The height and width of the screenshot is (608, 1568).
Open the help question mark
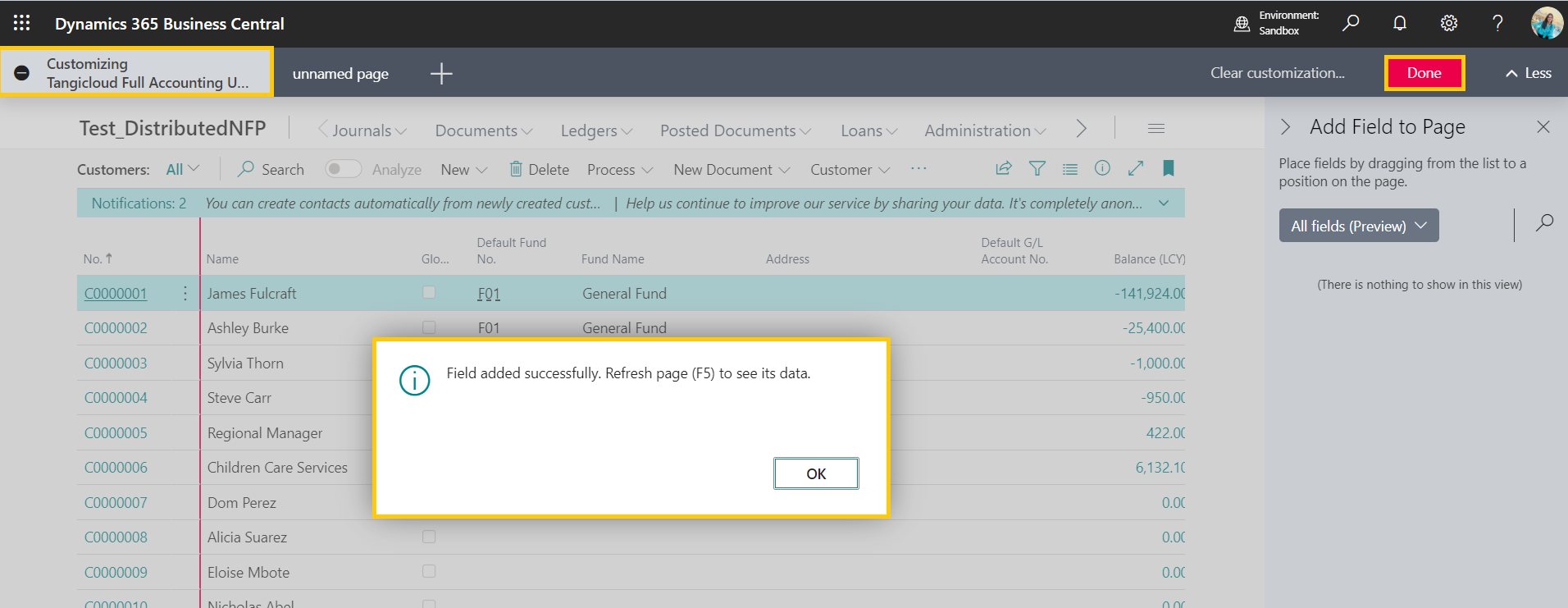(x=1497, y=23)
